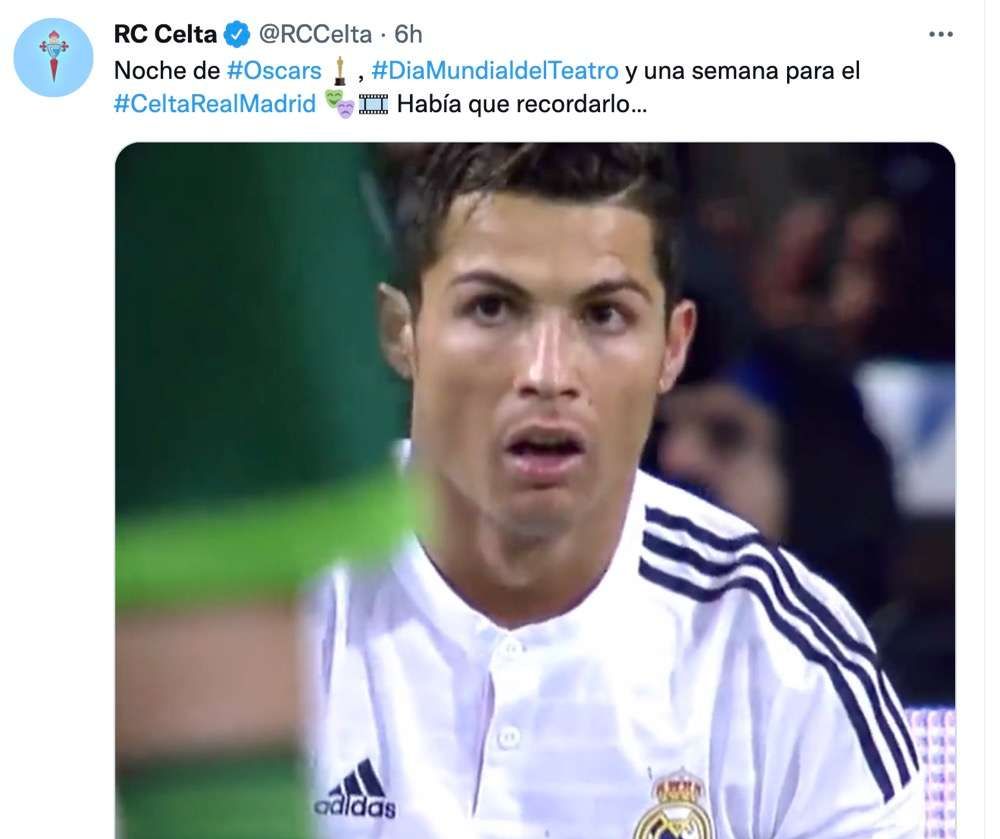Open the RC Celta profile avatar

54,57
